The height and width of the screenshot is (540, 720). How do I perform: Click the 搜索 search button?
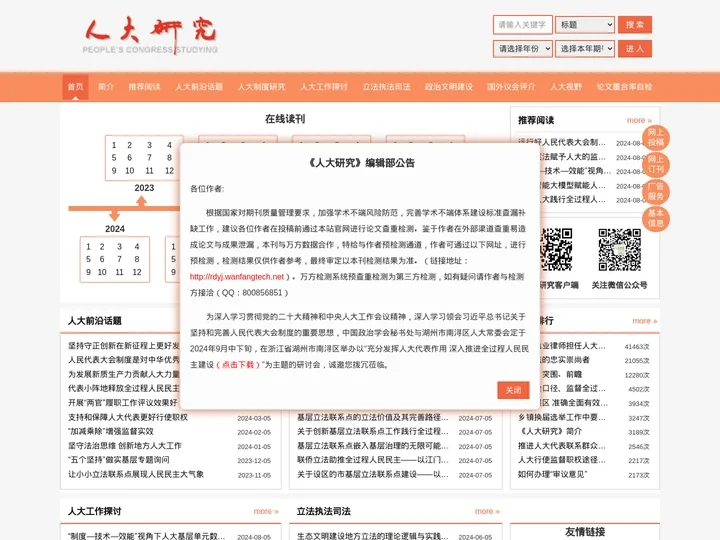635,25
